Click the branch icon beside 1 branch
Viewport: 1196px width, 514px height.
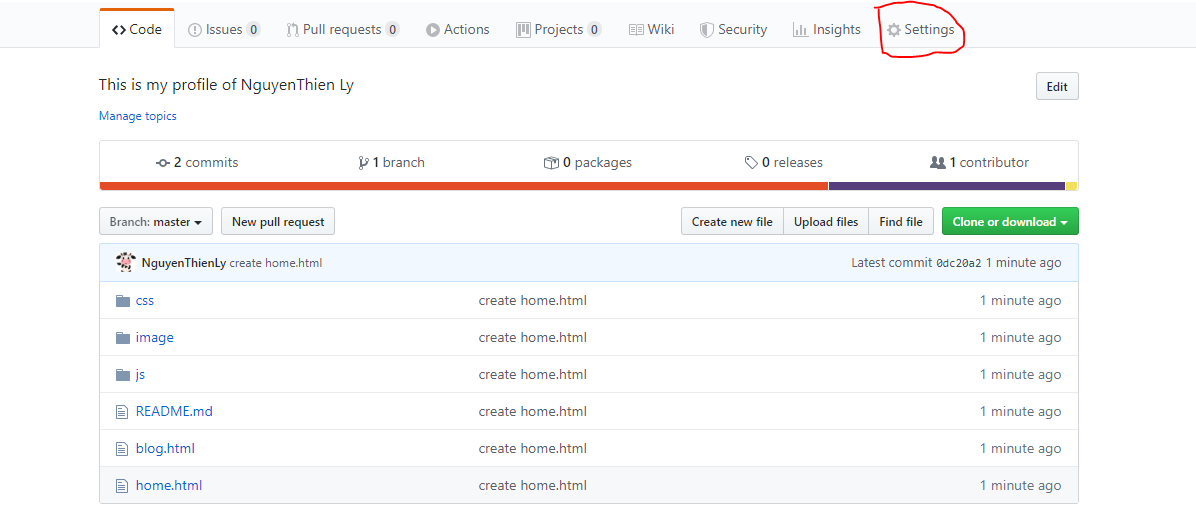pyautogui.click(x=363, y=163)
